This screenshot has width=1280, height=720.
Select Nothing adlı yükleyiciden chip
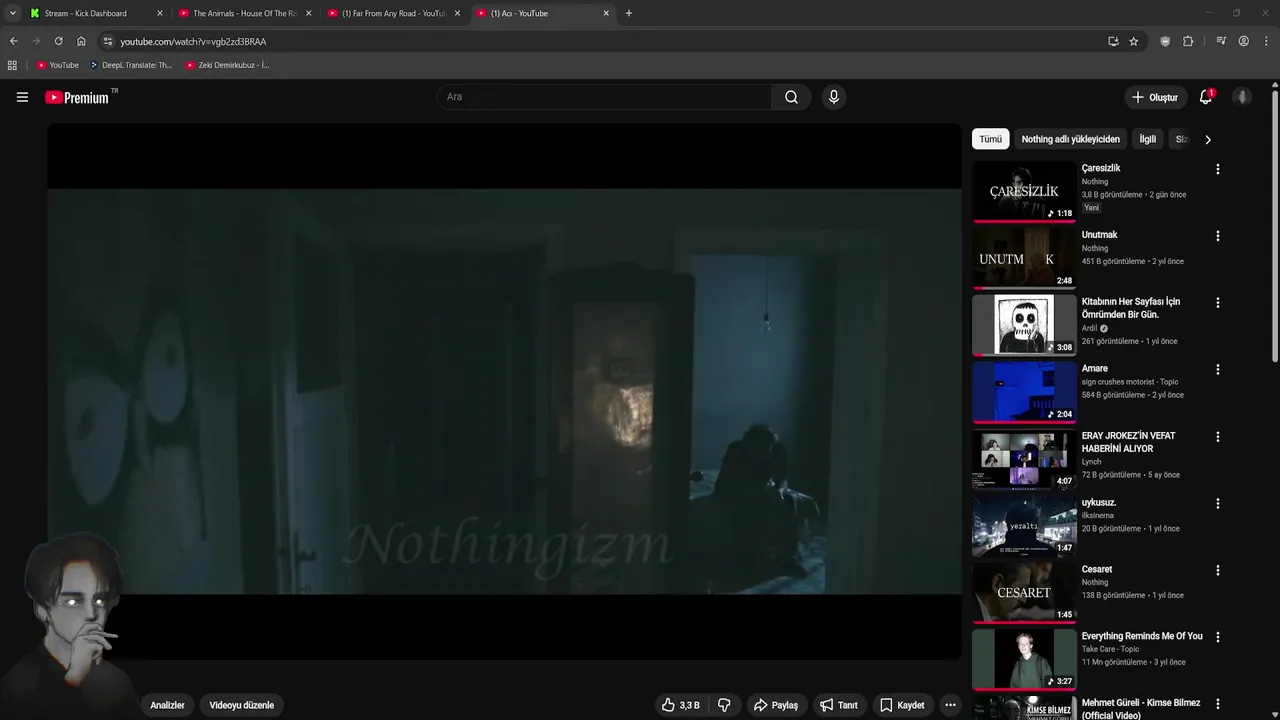coord(1070,139)
